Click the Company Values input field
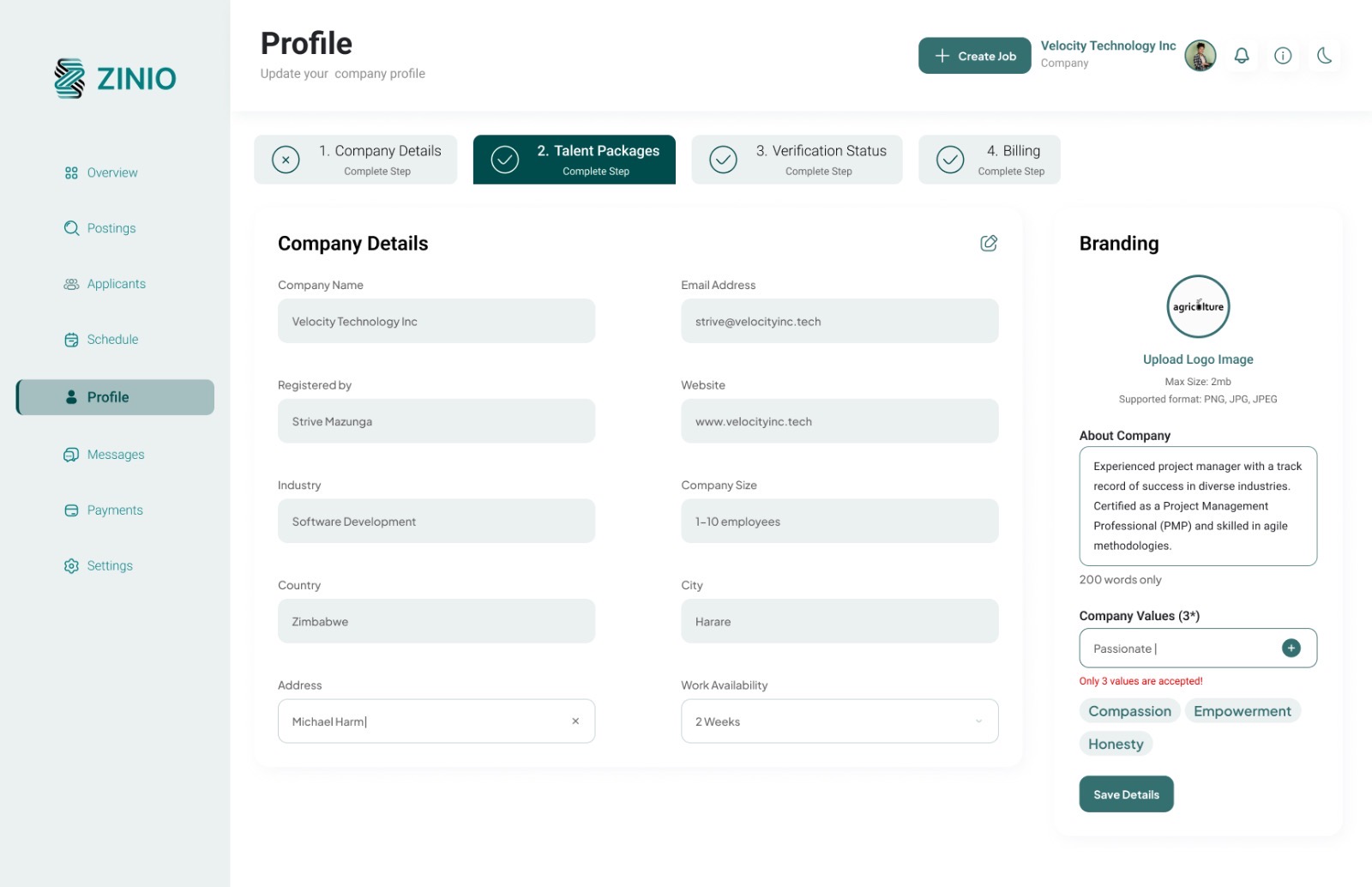The height and width of the screenshot is (887, 1372). point(1179,649)
